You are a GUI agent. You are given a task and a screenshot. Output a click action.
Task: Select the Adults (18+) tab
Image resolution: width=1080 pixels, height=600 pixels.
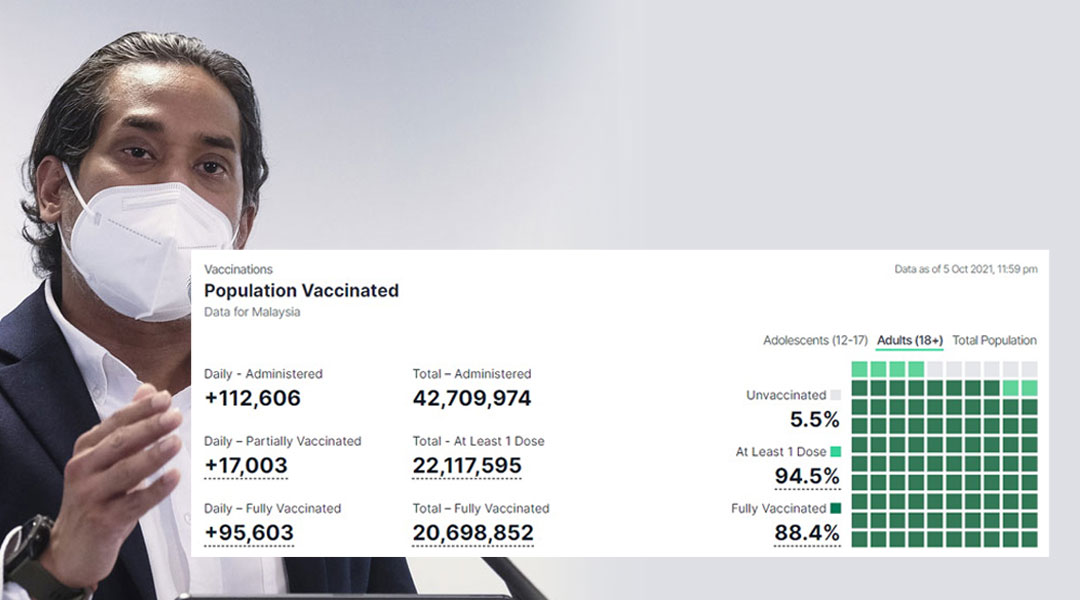pos(909,340)
